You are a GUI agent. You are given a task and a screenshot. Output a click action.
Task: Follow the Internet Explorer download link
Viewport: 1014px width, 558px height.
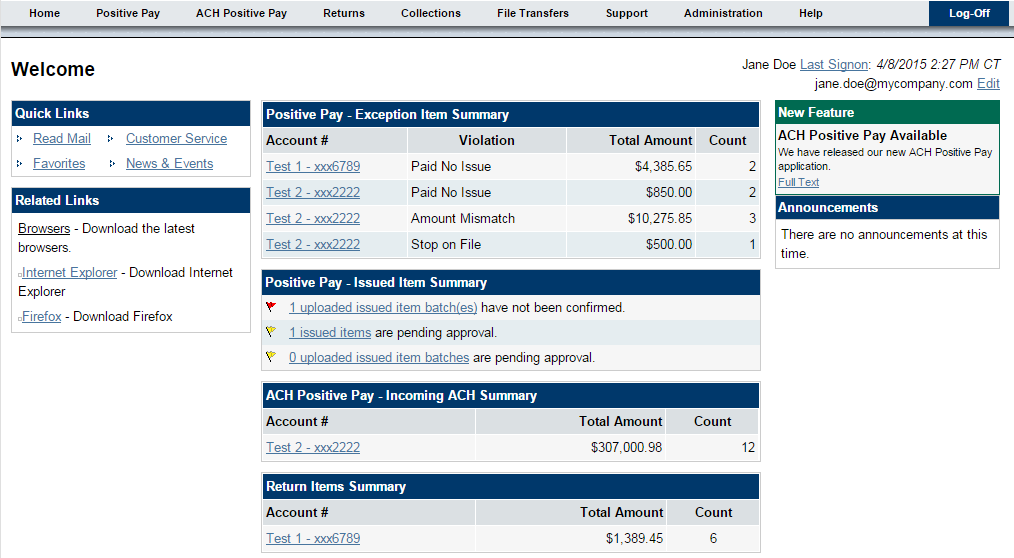pyautogui.click(x=70, y=273)
